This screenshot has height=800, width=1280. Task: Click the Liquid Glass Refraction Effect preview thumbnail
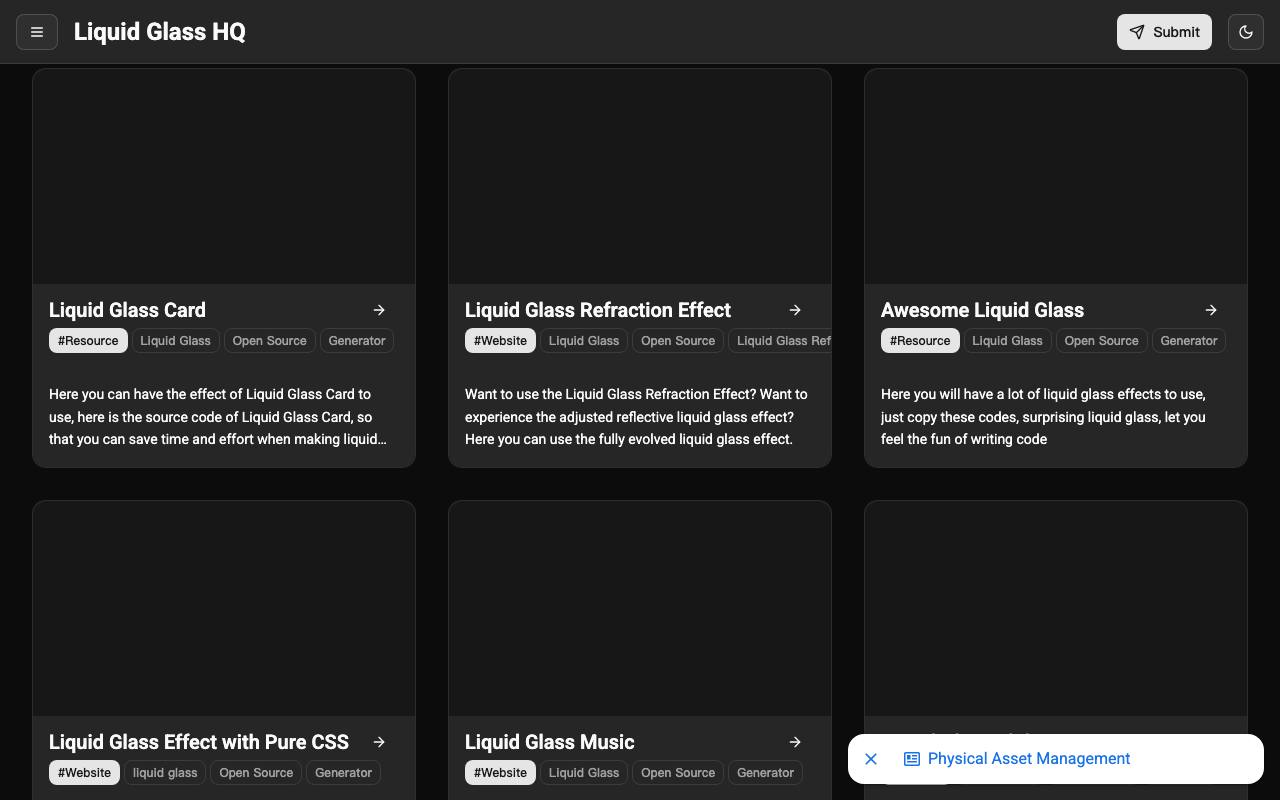click(x=640, y=176)
